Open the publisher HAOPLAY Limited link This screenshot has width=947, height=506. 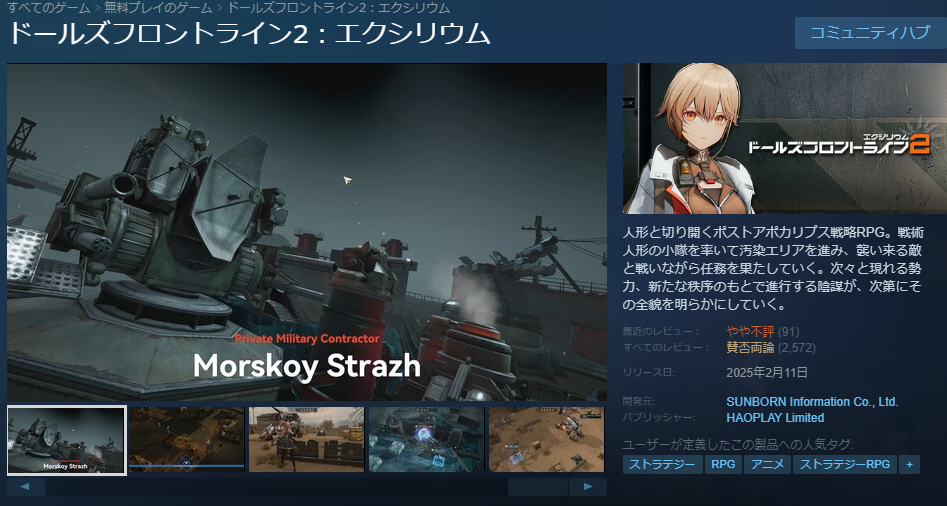pyautogui.click(x=775, y=418)
